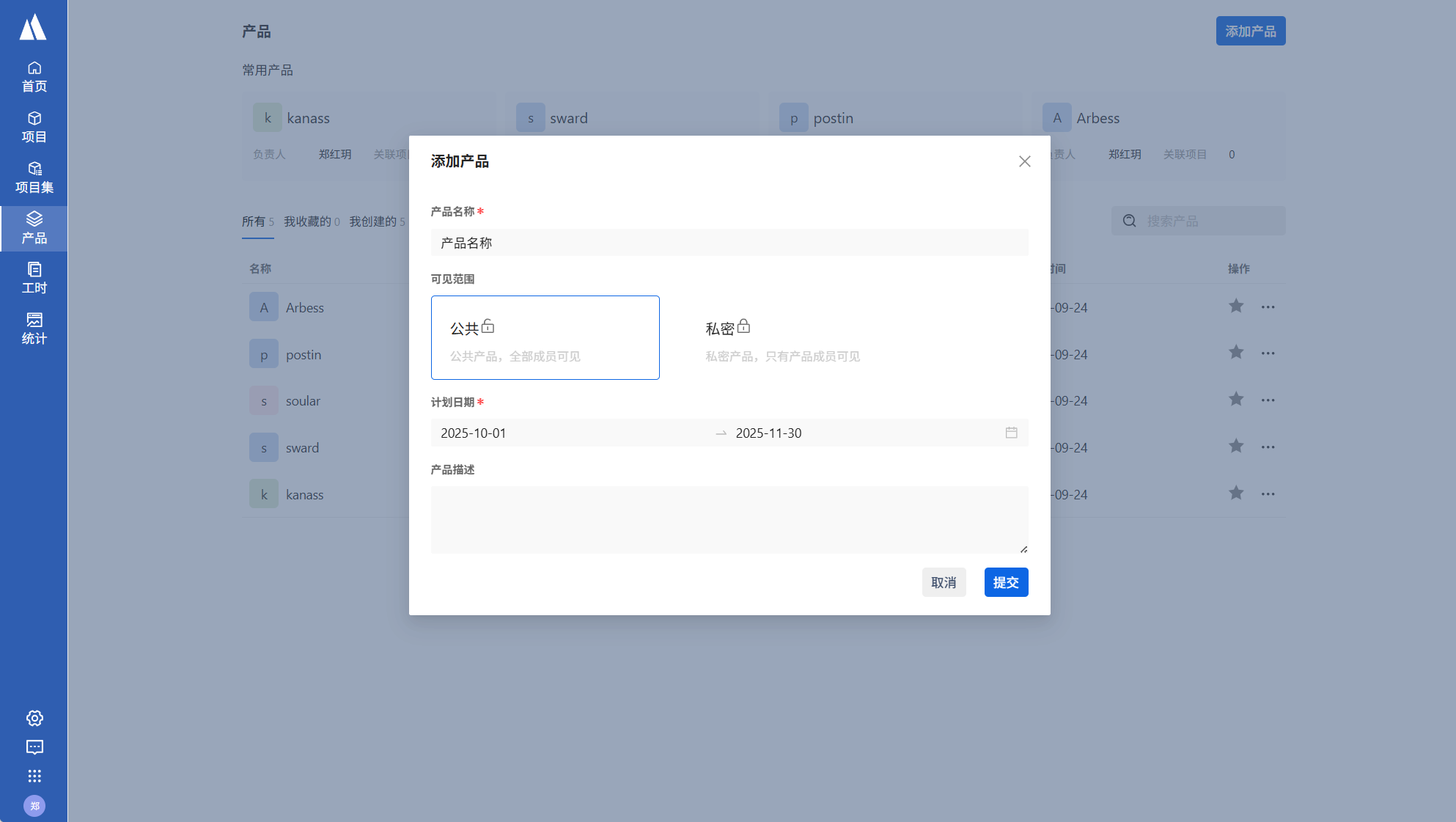Viewport: 1456px width, 822px height.
Task: Click the 提交 submit button
Action: [1006, 583]
